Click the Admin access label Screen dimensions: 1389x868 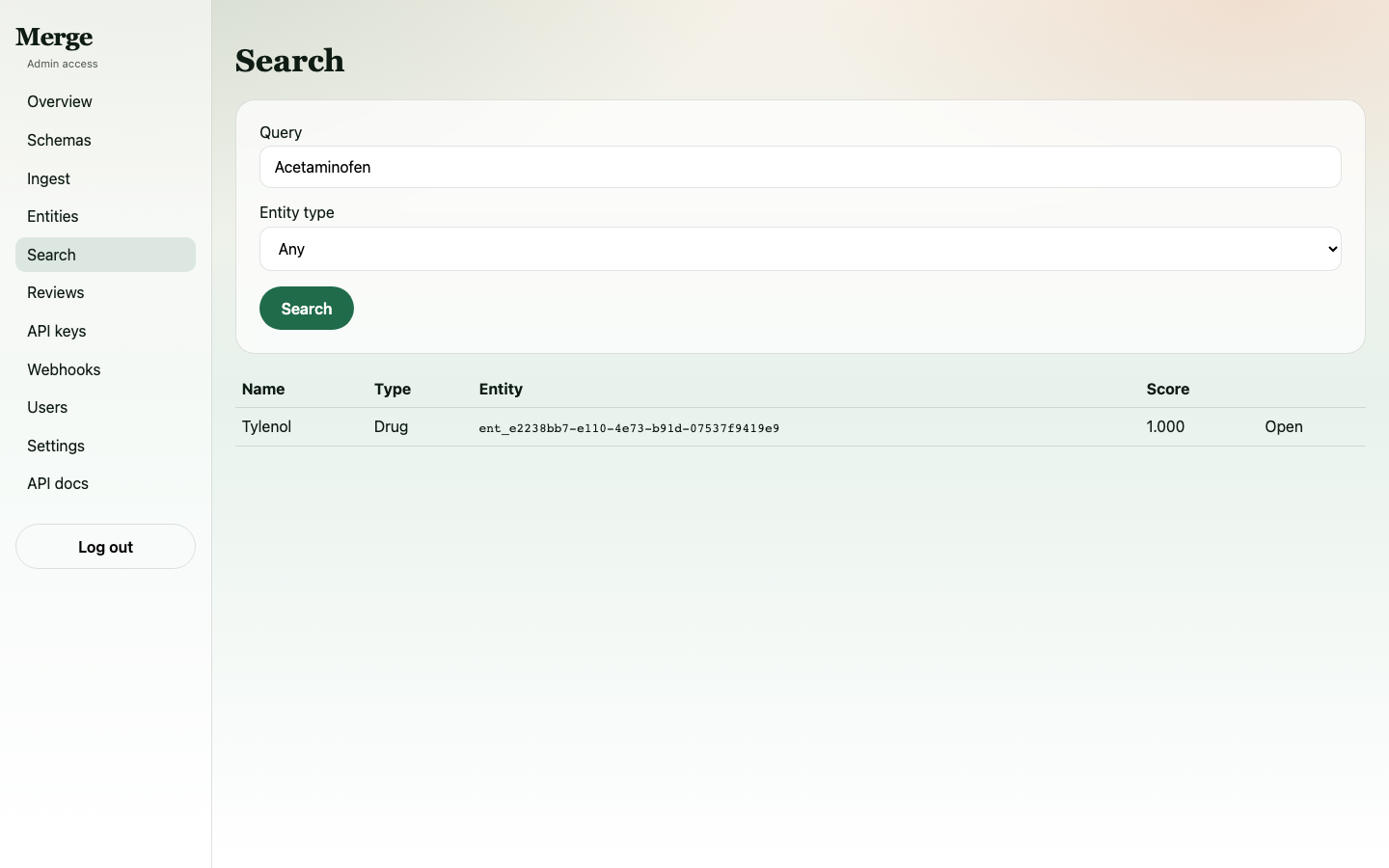tap(63, 64)
